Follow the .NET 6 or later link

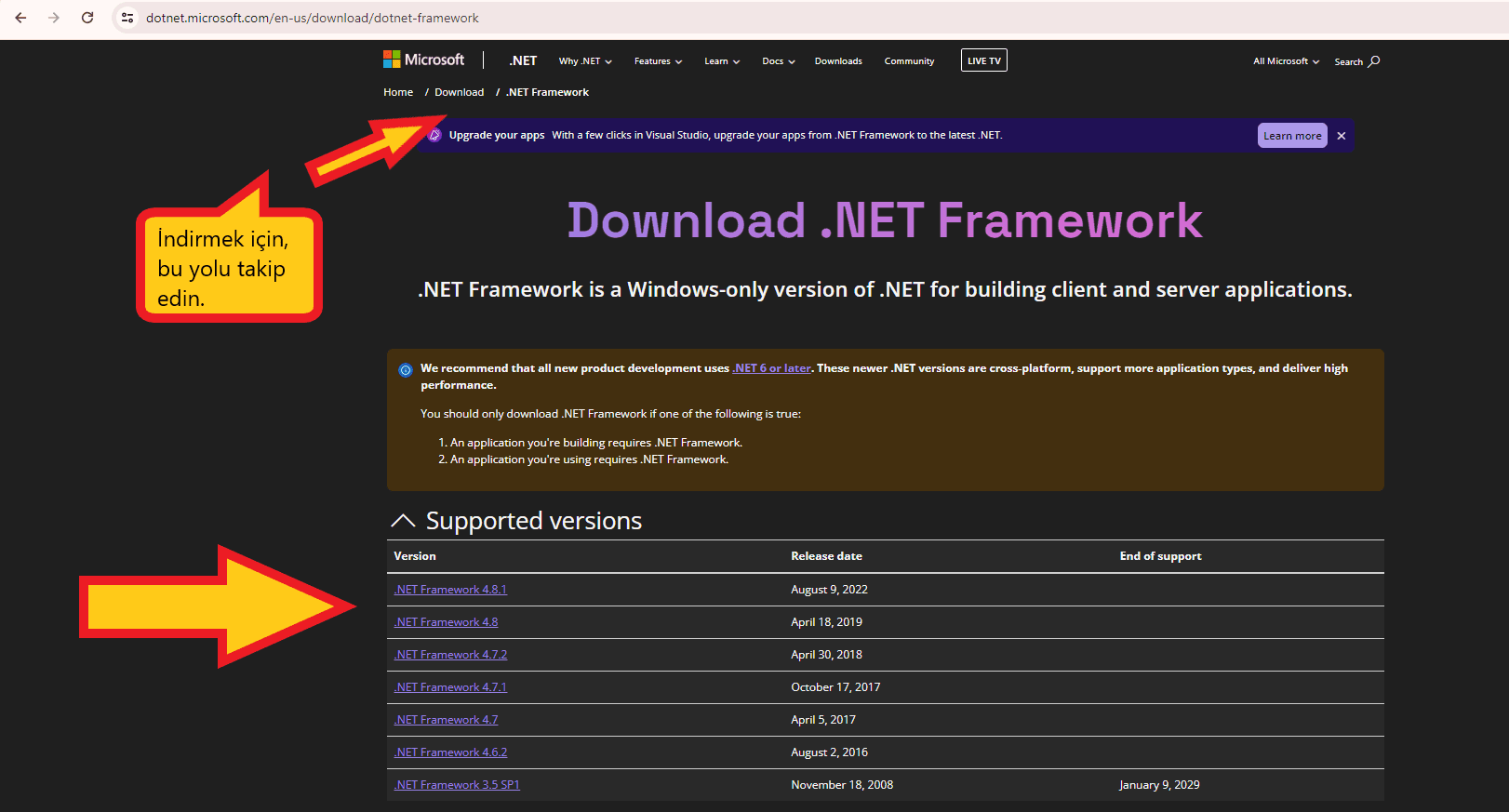click(771, 368)
